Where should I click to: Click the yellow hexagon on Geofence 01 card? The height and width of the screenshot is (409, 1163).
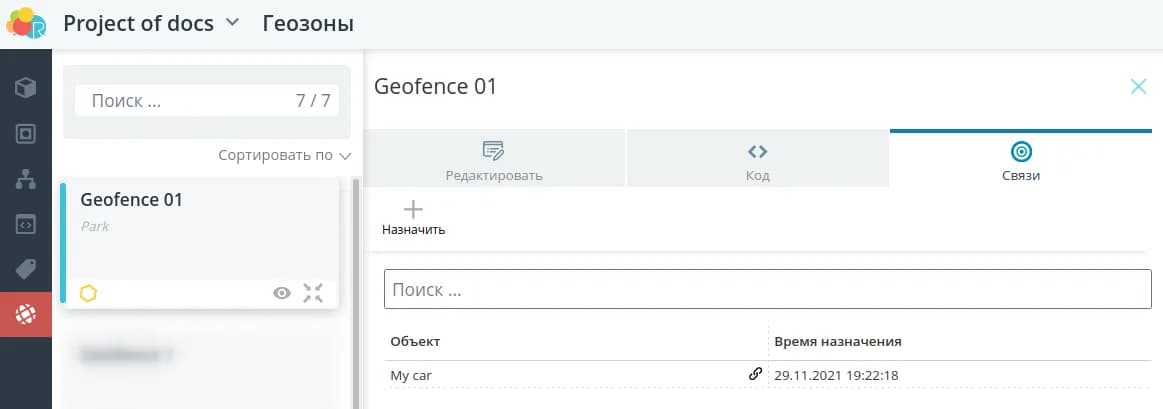[88, 293]
